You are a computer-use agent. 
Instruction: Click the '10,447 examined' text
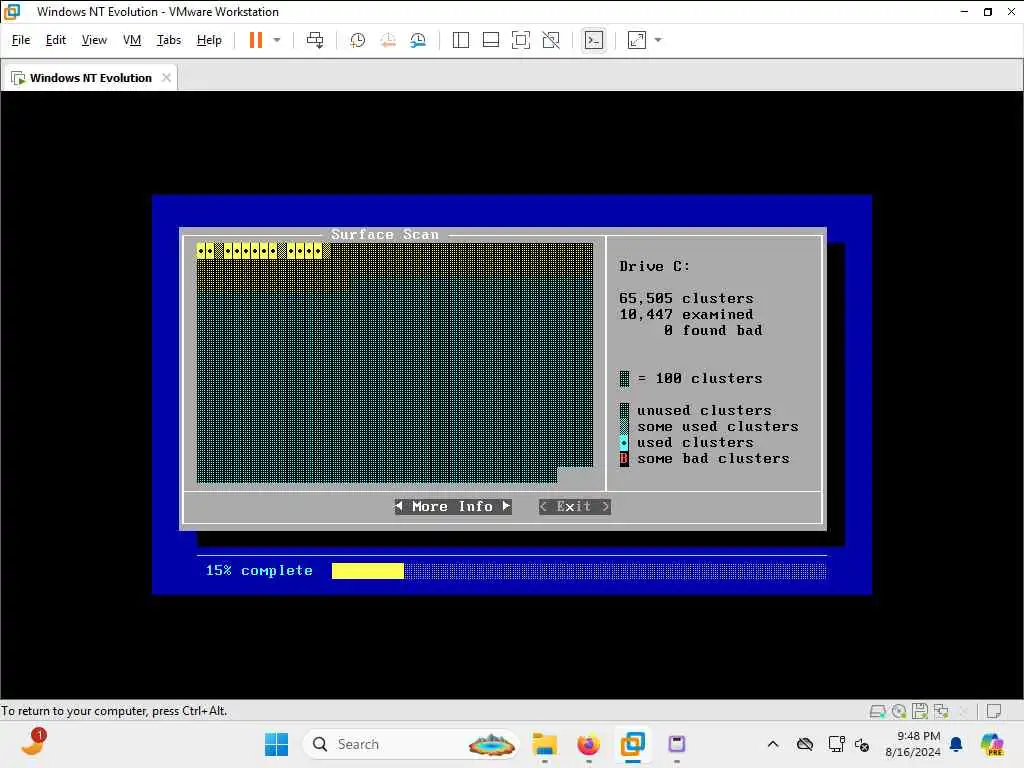(686, 315)
